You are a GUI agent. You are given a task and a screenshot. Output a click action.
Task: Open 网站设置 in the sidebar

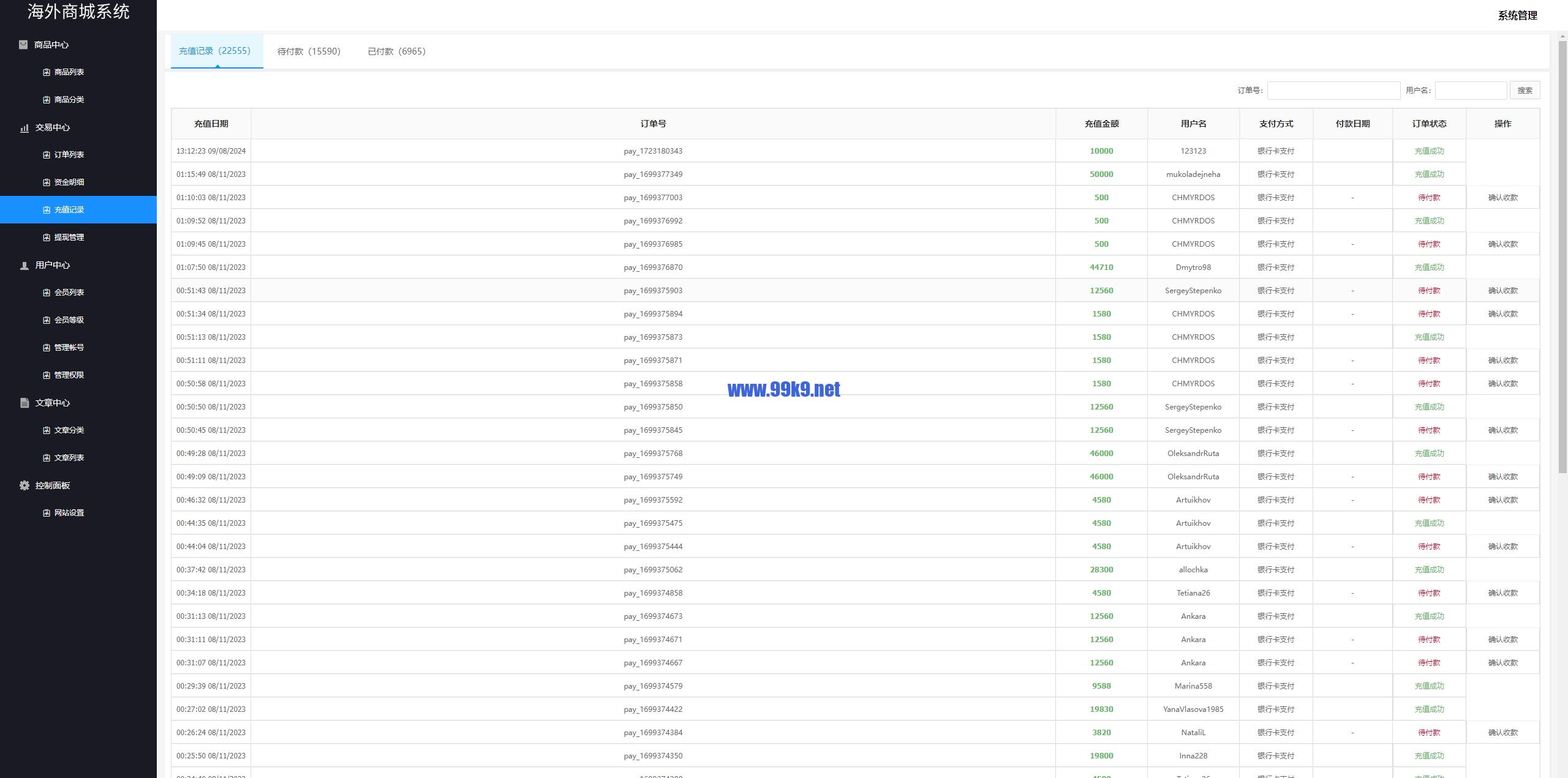click(x=78, y=513)
